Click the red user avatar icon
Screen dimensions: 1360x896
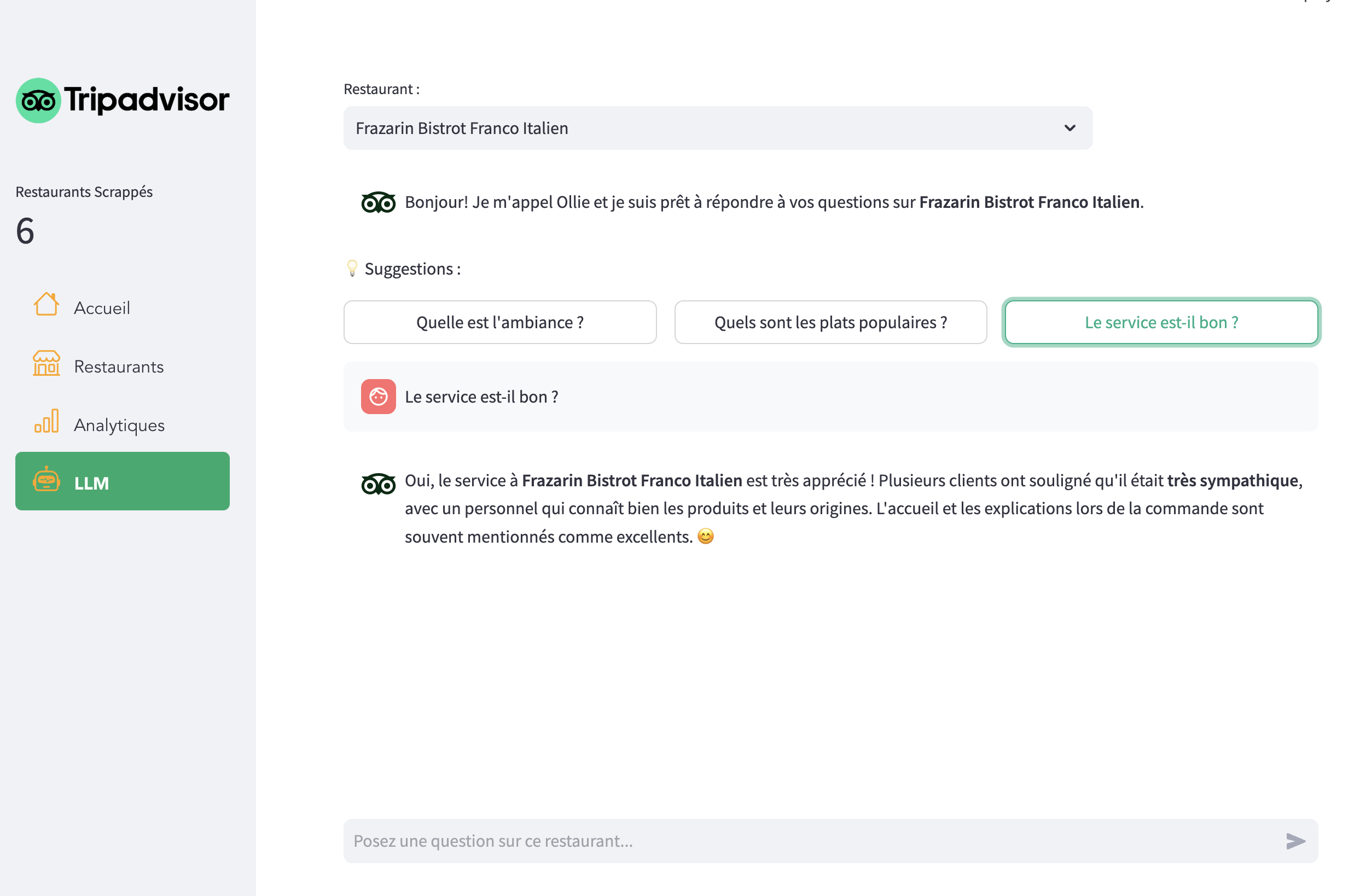[378, 397]
